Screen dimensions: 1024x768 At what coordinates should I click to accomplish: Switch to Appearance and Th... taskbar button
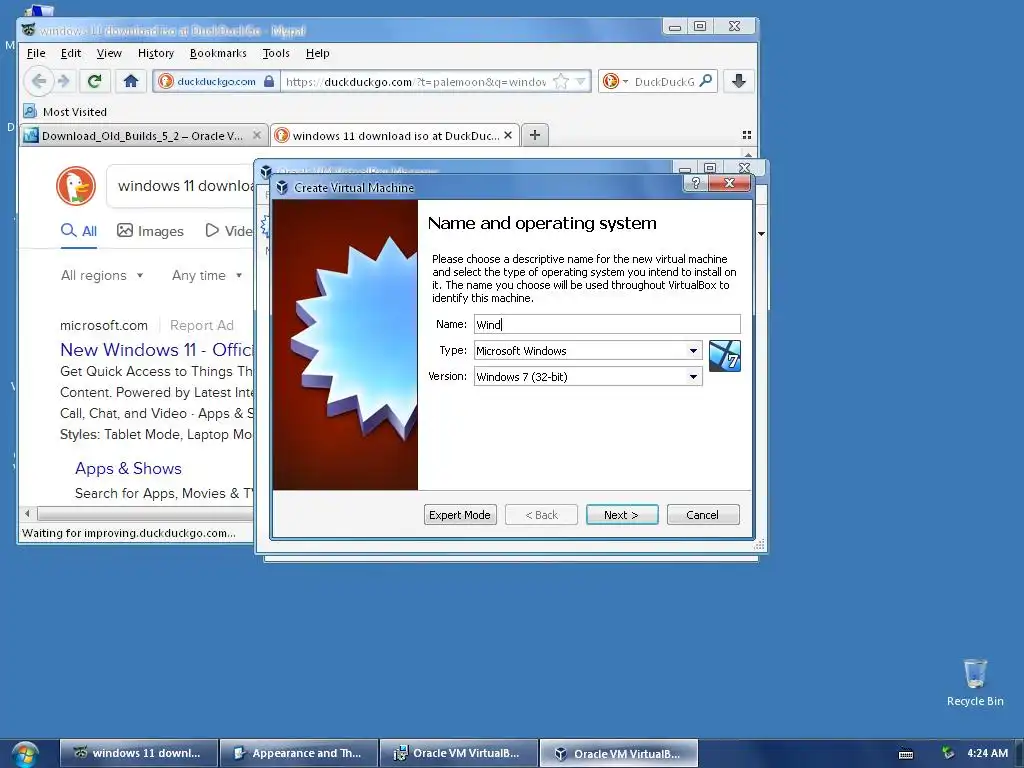pos(299,753)
